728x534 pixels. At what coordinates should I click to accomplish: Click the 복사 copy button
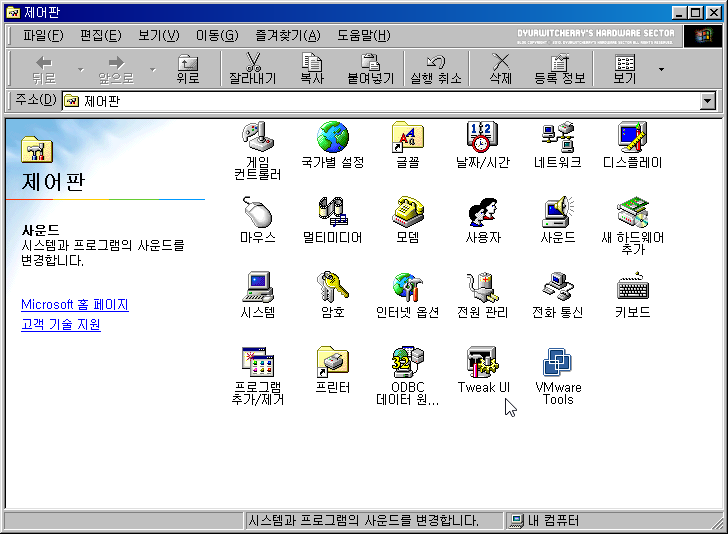(312, 69)
